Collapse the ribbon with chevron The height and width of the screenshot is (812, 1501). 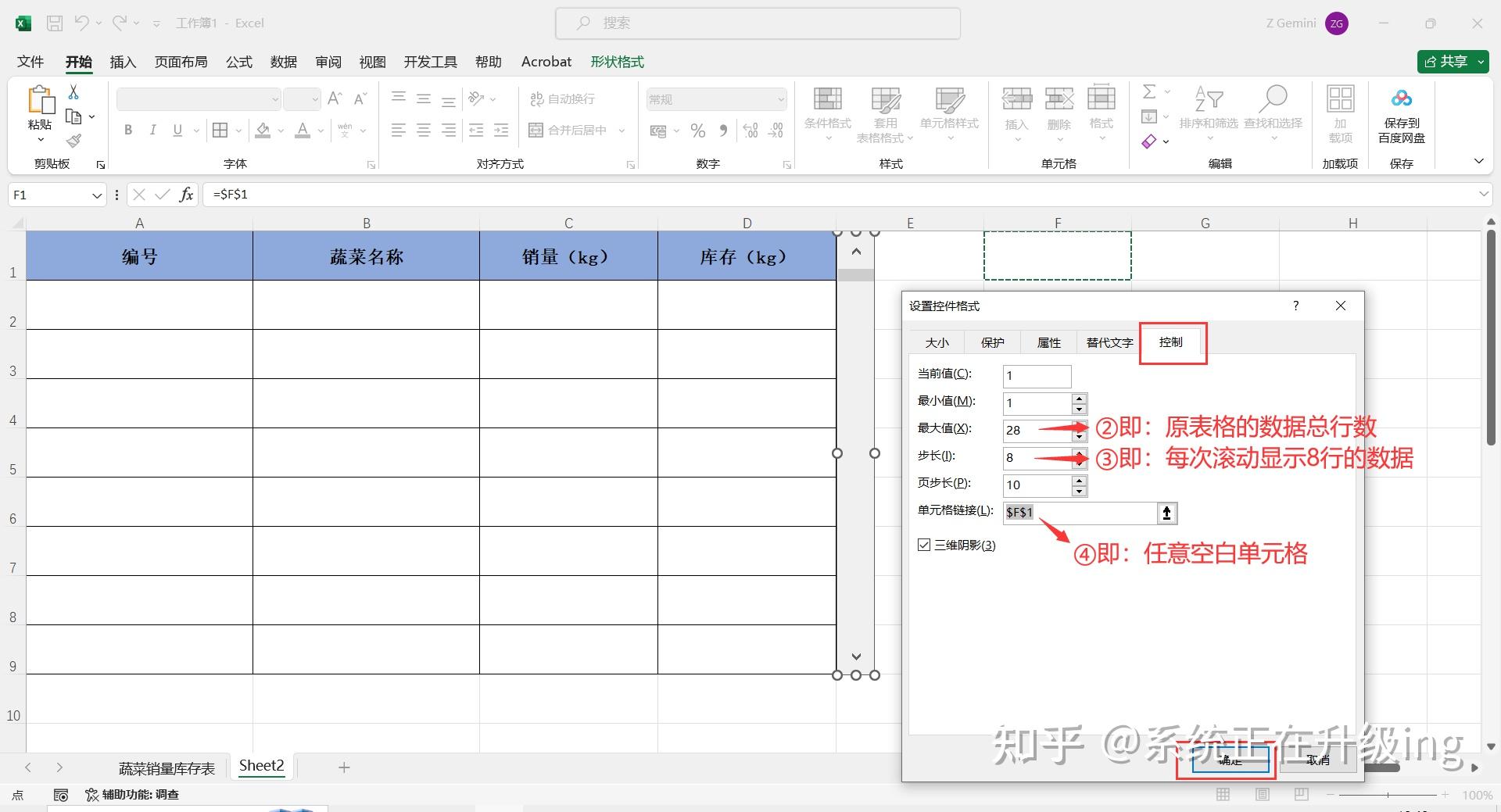(1479, 161)
